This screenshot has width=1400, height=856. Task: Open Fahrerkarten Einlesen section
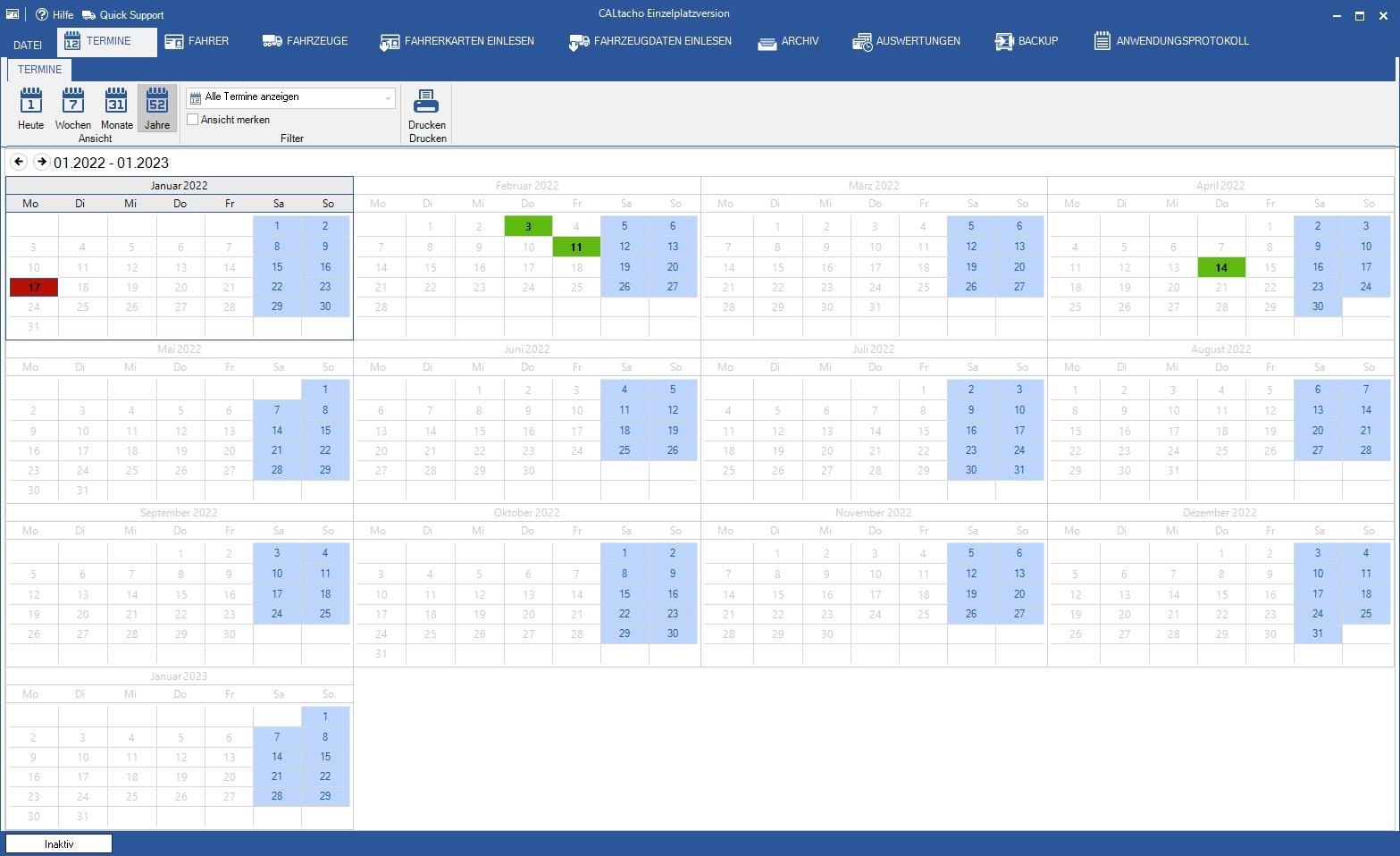457,41
